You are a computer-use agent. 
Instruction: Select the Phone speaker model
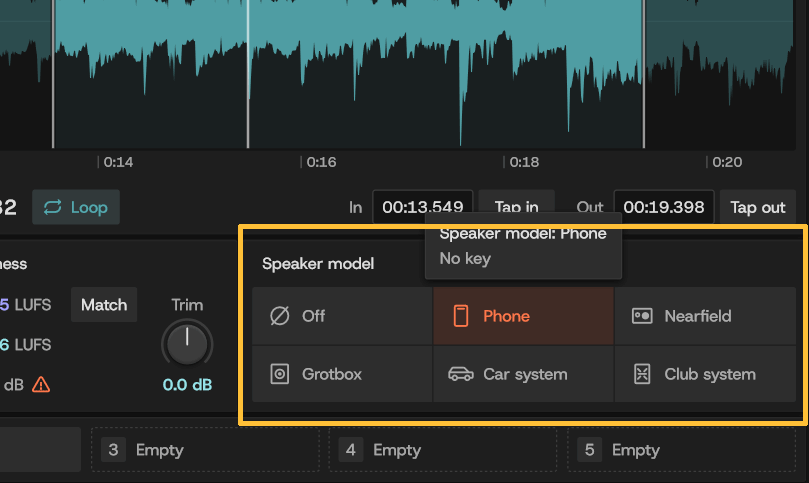coord(523,316)
